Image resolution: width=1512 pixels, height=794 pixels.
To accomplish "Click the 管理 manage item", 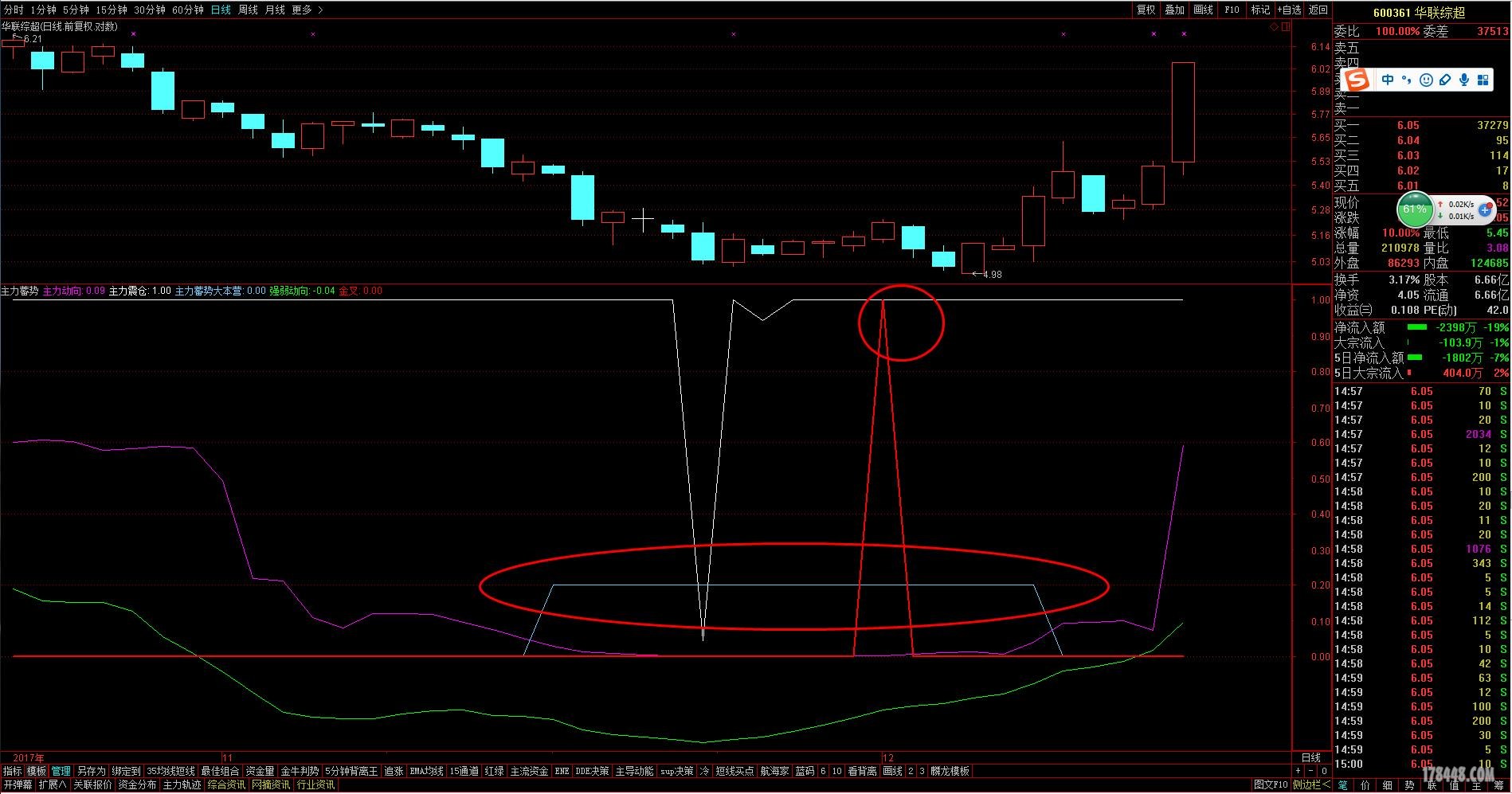I will pyautogui.click(x=61, y=771).
